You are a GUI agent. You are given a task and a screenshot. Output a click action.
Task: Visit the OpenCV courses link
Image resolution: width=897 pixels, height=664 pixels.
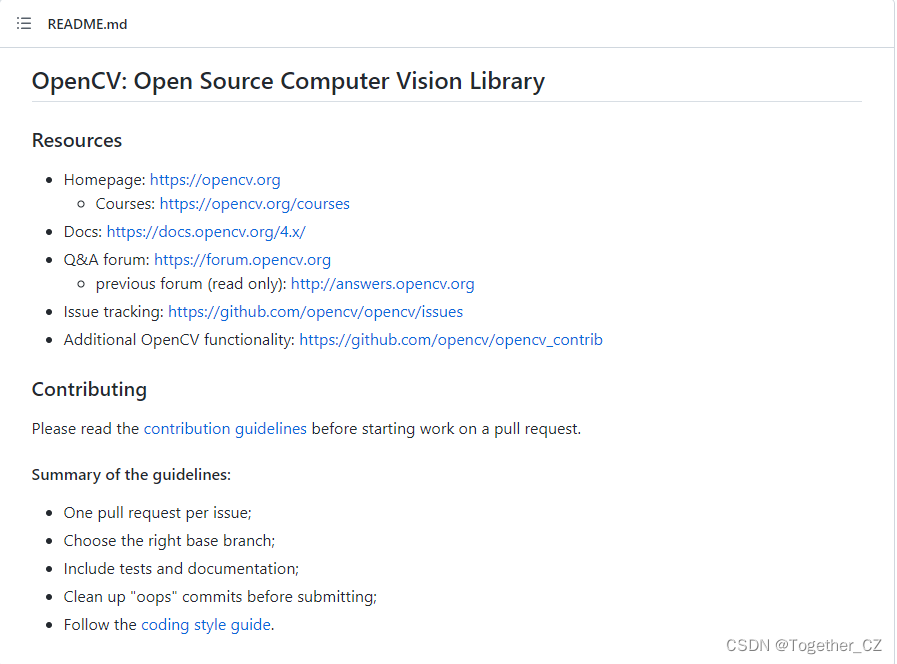tap(254, 203)
